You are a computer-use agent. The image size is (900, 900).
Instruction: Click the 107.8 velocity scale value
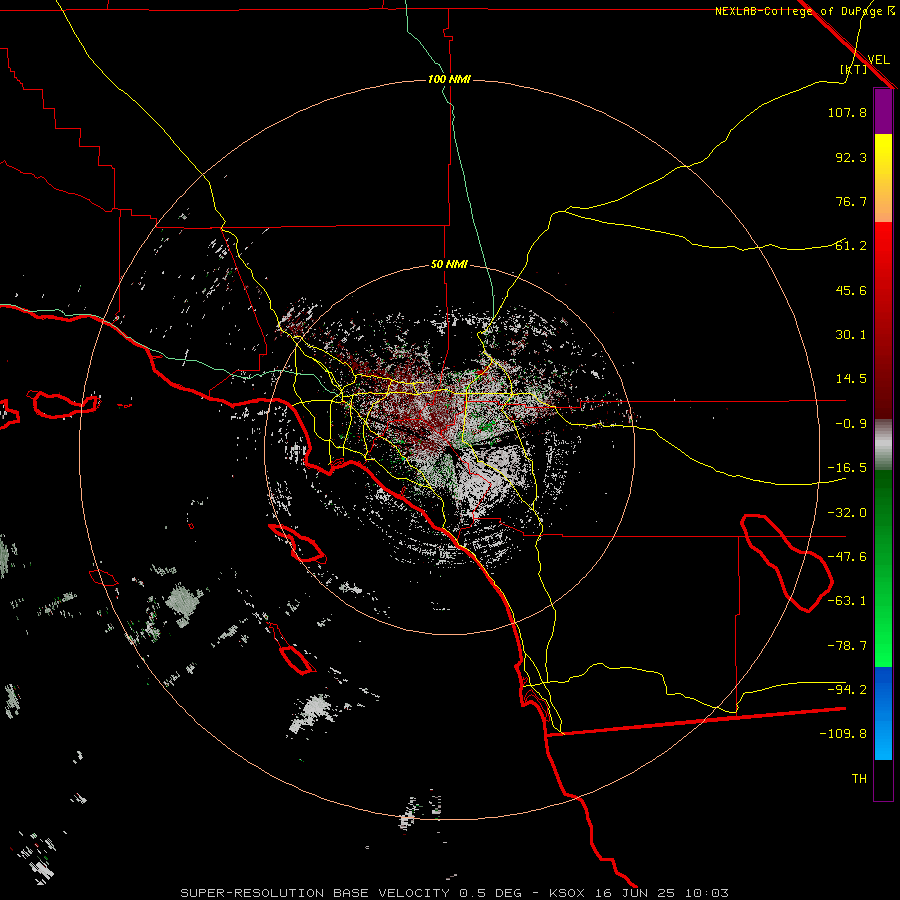(x=847, y=112)
